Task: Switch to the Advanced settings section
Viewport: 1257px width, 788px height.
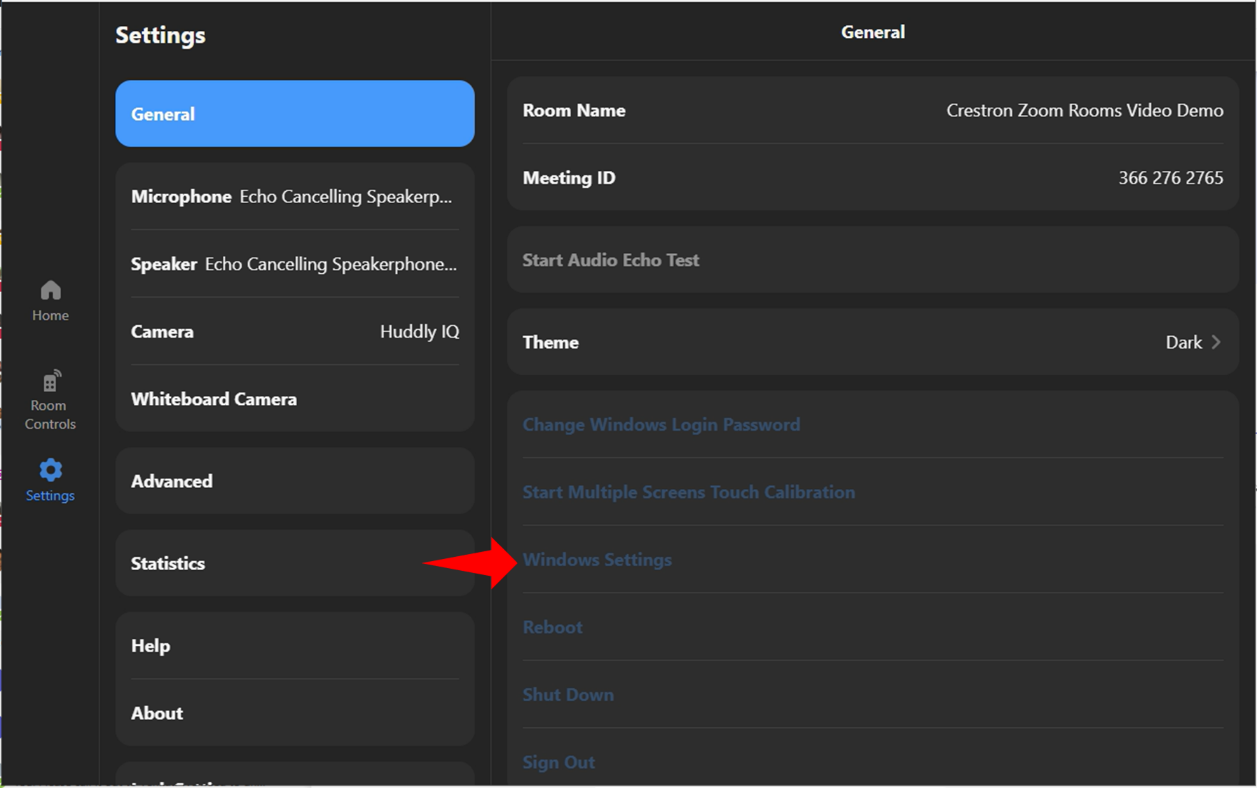Action: (x=294, y=480)
